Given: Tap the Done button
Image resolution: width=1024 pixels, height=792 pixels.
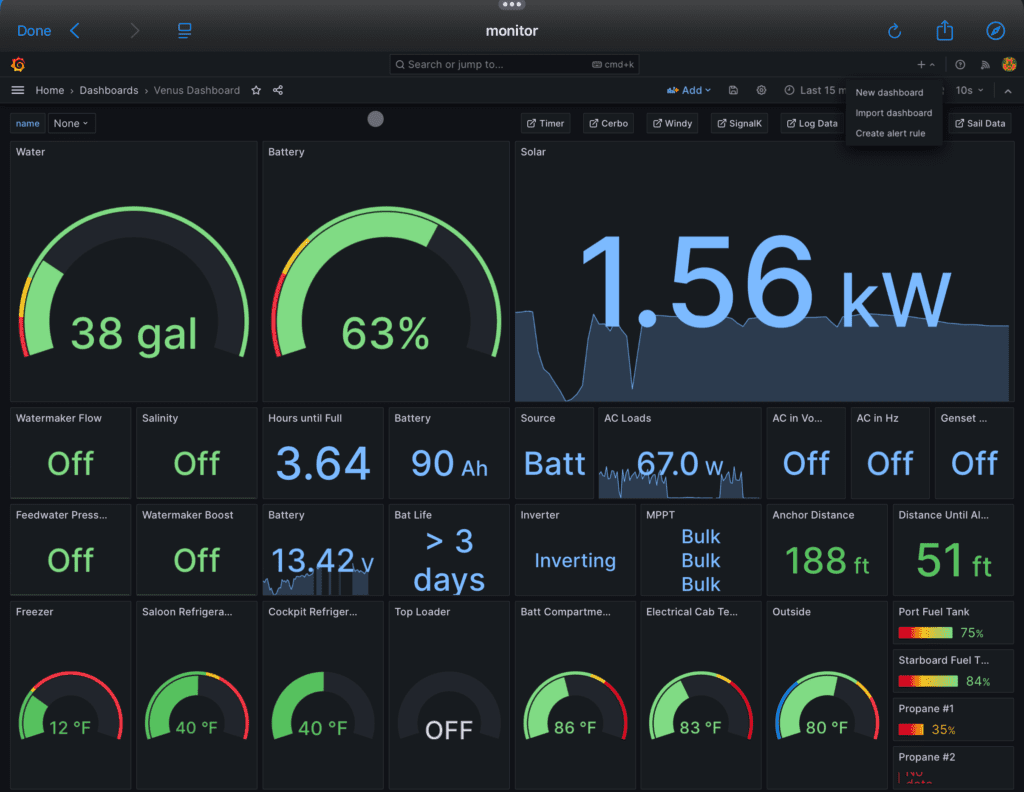Looking at the screenshot, I should click(34, 31).
